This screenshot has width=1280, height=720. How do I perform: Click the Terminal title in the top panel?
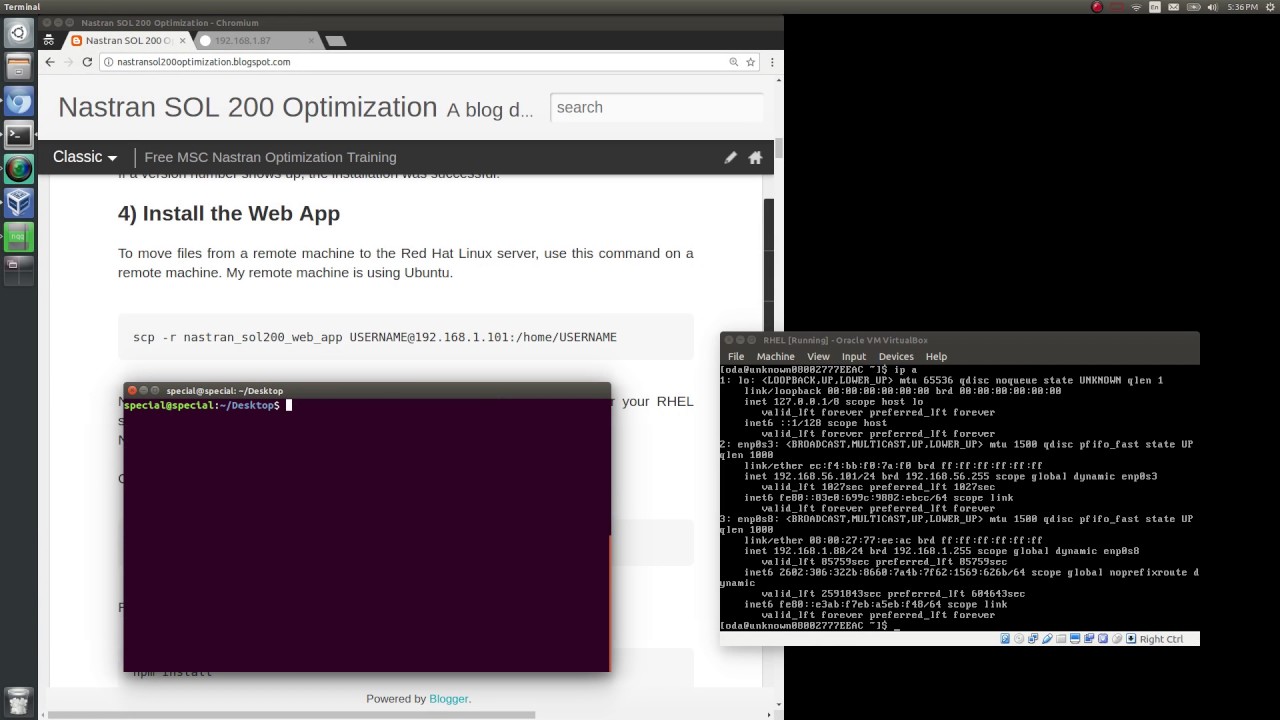tap(22, 7)
